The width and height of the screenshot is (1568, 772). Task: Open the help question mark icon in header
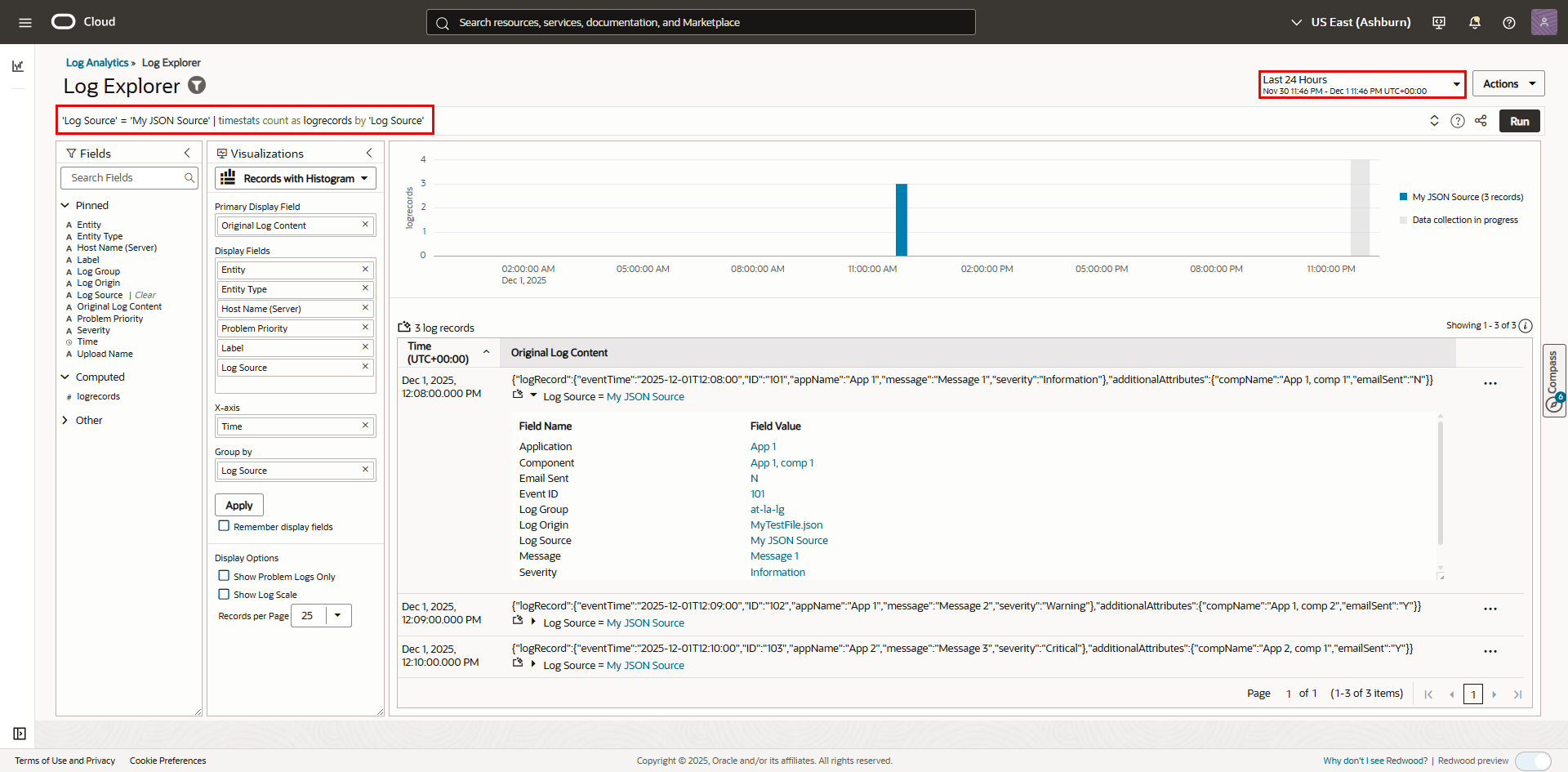tap(1508, 22)
